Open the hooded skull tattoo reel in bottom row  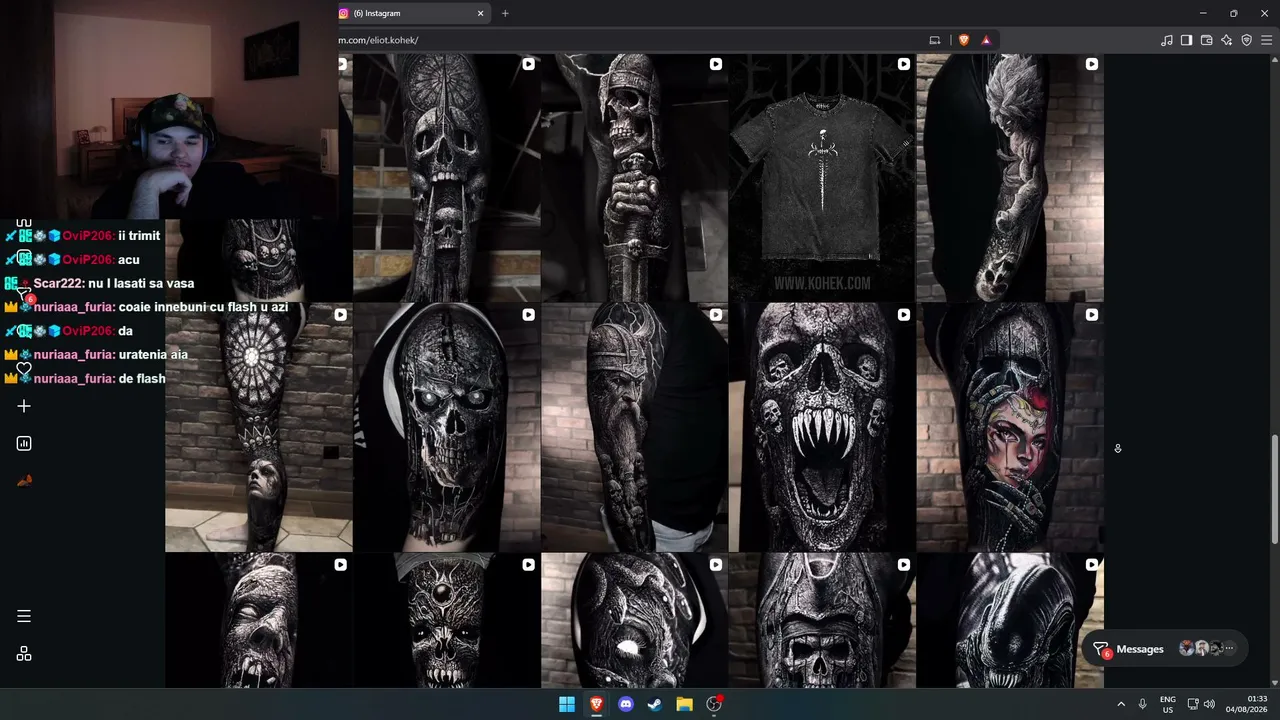(822, 621)
